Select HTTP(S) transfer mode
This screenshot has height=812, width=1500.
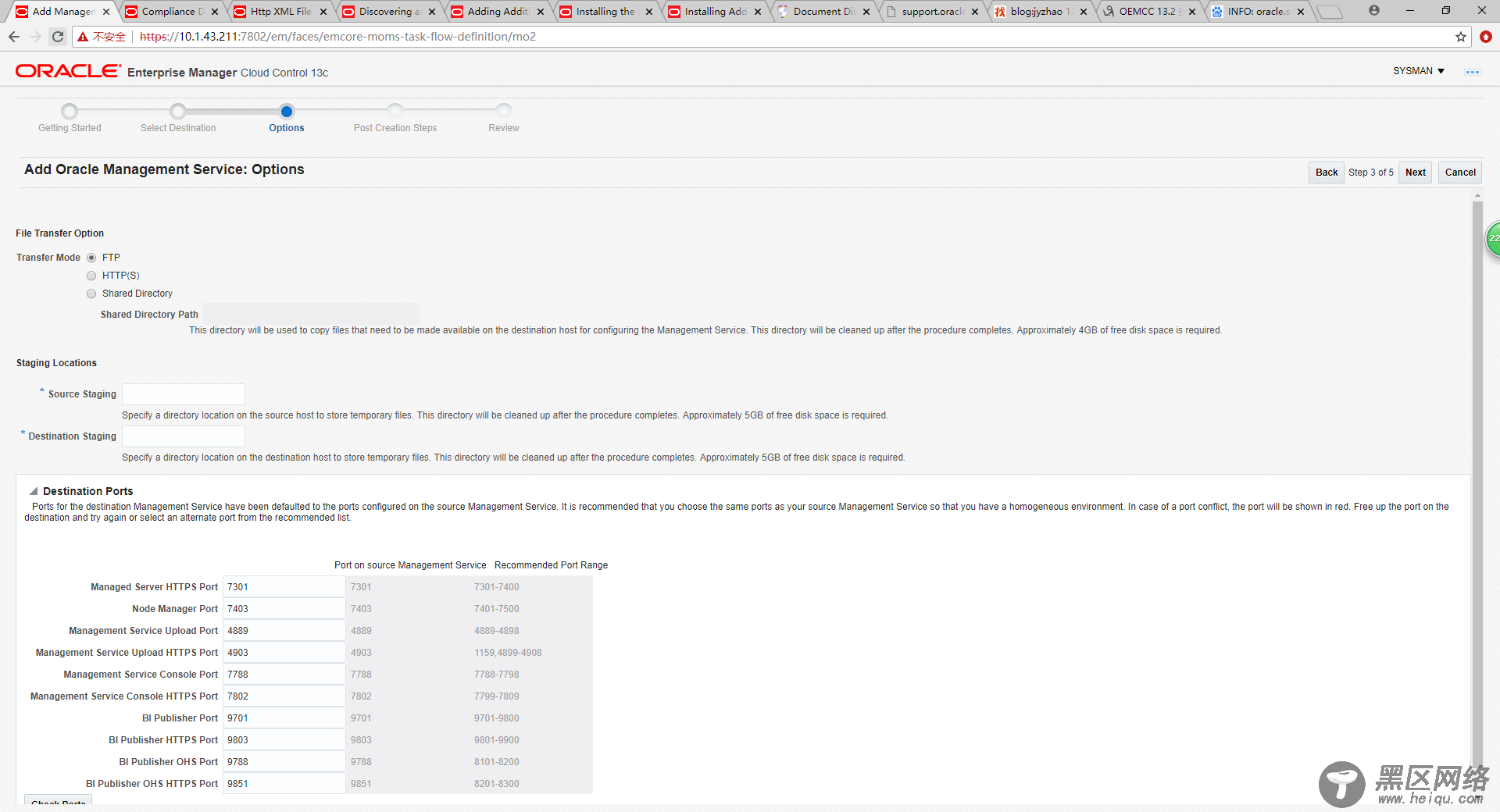91,276
